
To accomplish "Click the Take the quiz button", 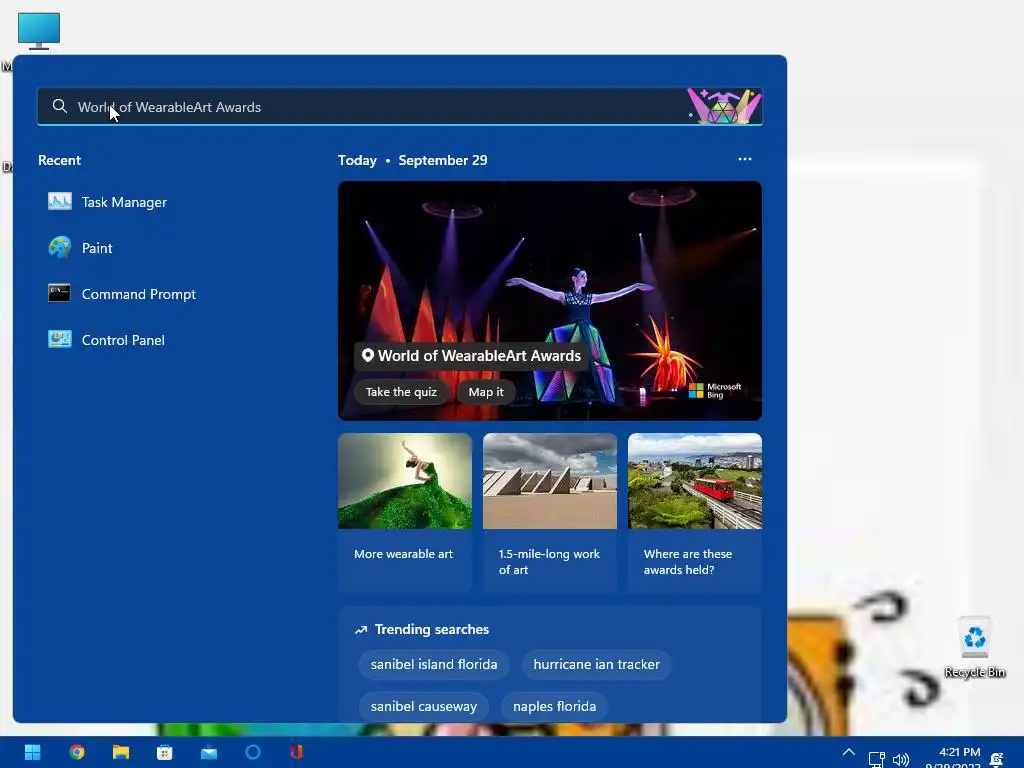I will coord(401,392).
